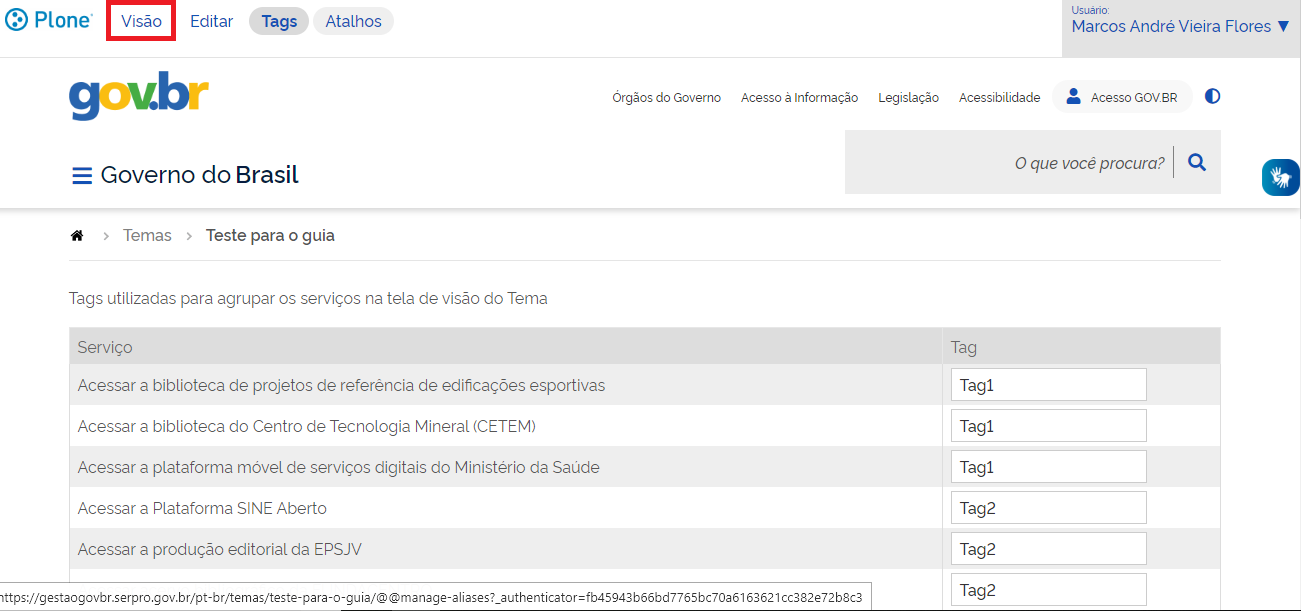Open the Atalhos tab

(353, 21)
